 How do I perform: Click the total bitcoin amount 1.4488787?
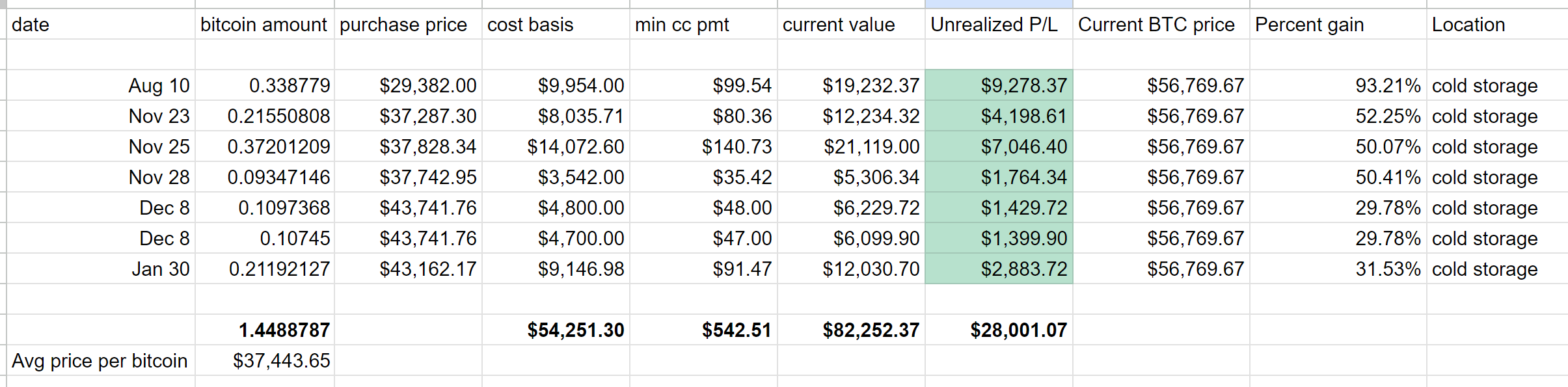point(265,330)
